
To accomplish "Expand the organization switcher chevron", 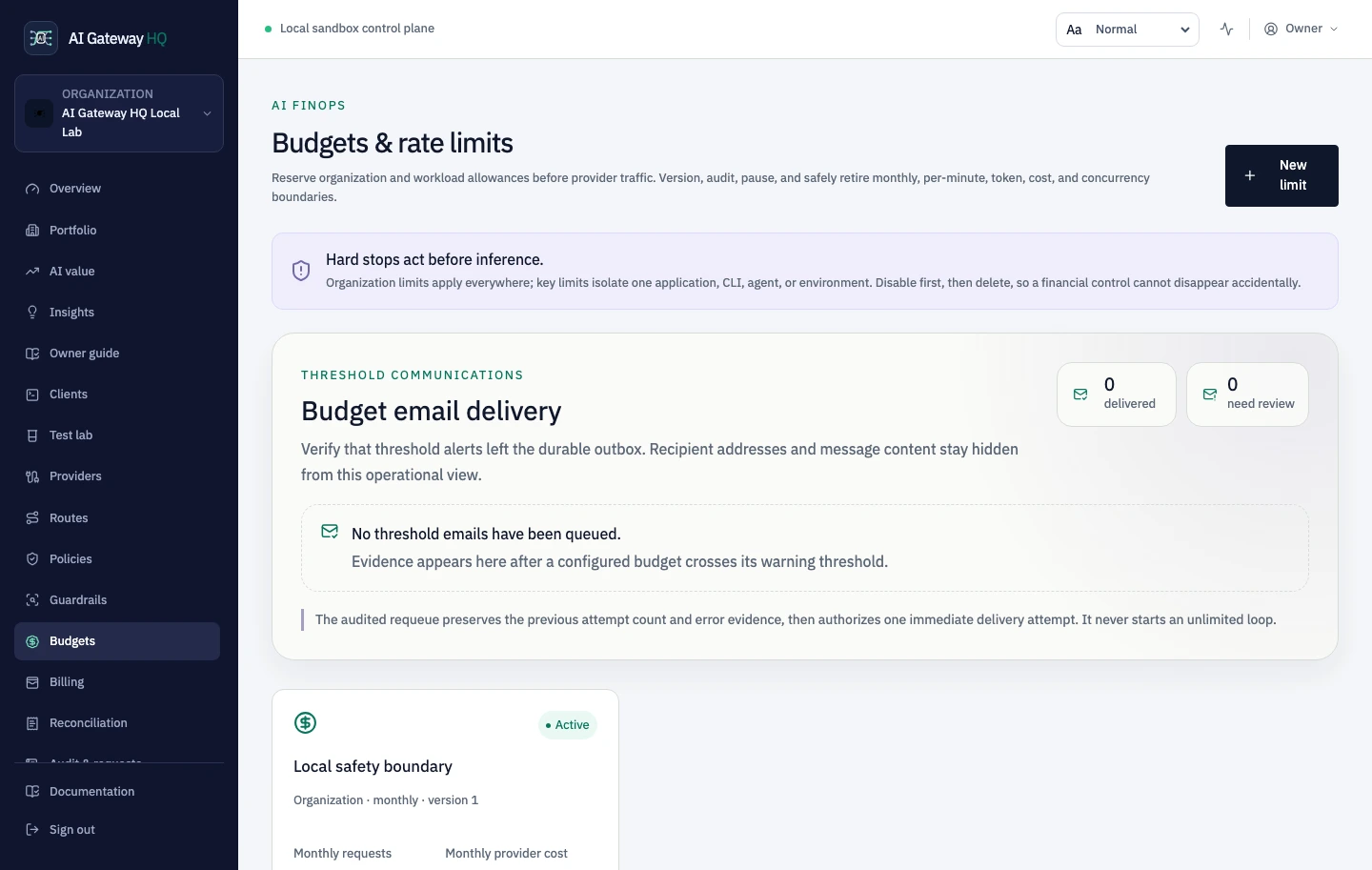I will coord(207,113).
